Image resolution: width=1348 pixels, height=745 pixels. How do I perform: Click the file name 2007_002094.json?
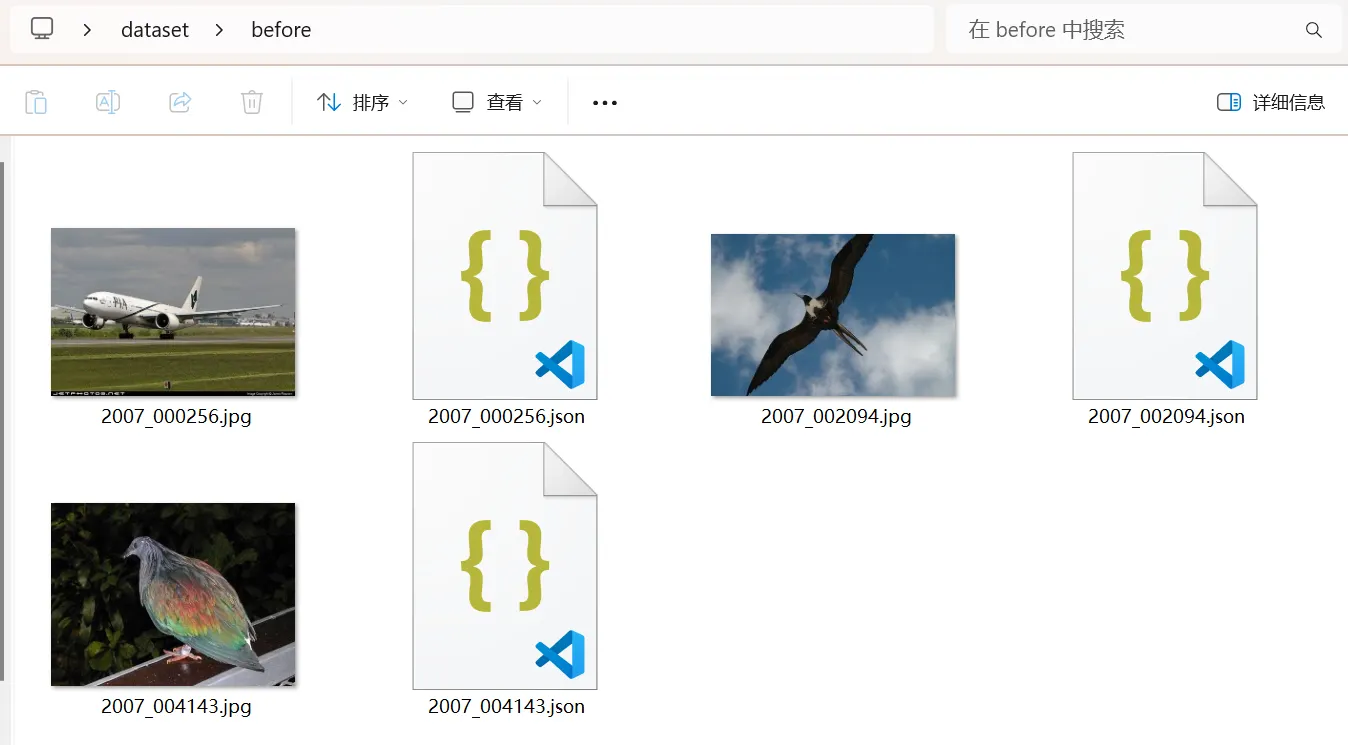[1167, 417]
